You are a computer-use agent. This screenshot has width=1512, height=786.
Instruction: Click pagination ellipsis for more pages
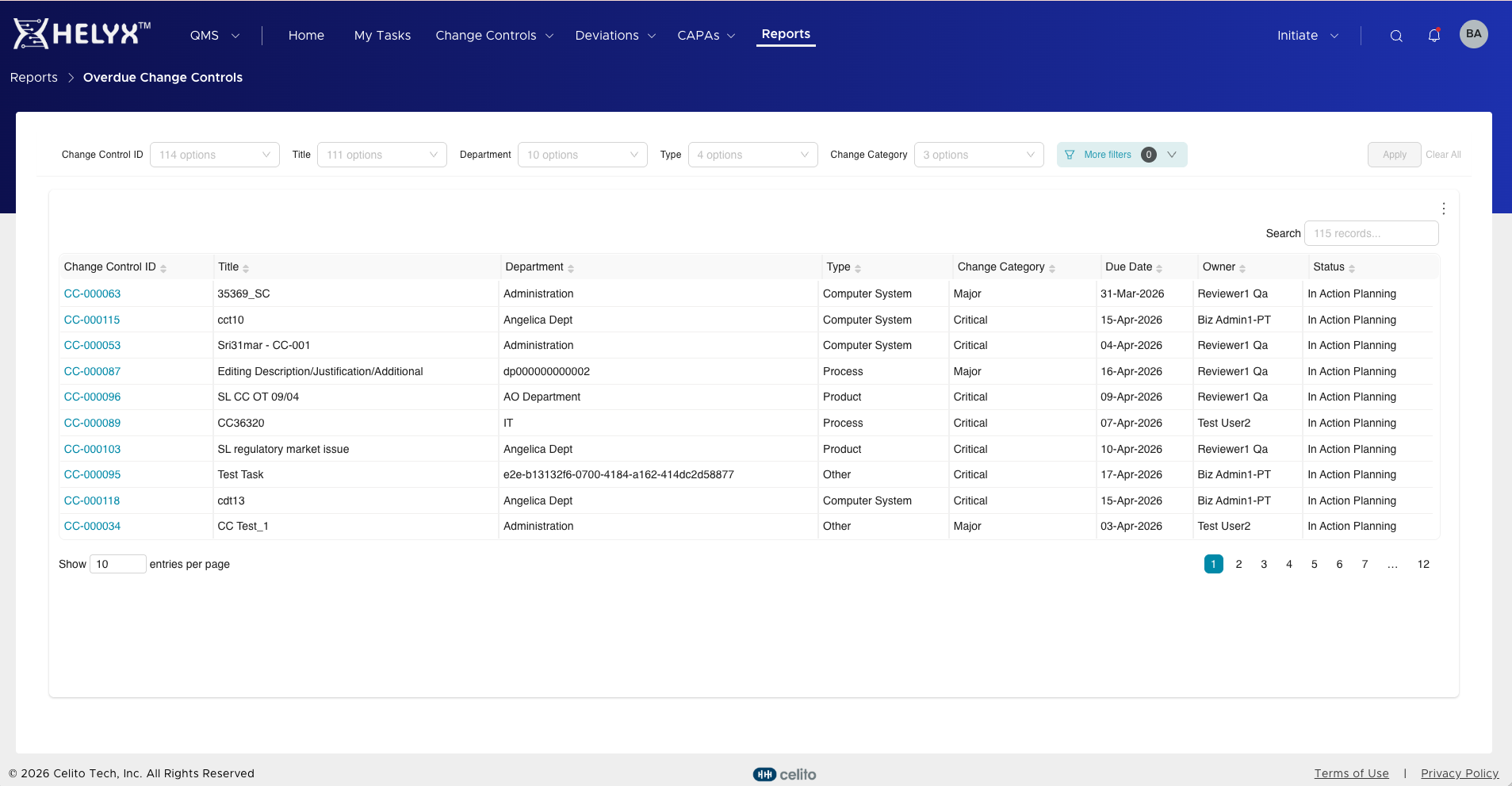pos(1392,564)
